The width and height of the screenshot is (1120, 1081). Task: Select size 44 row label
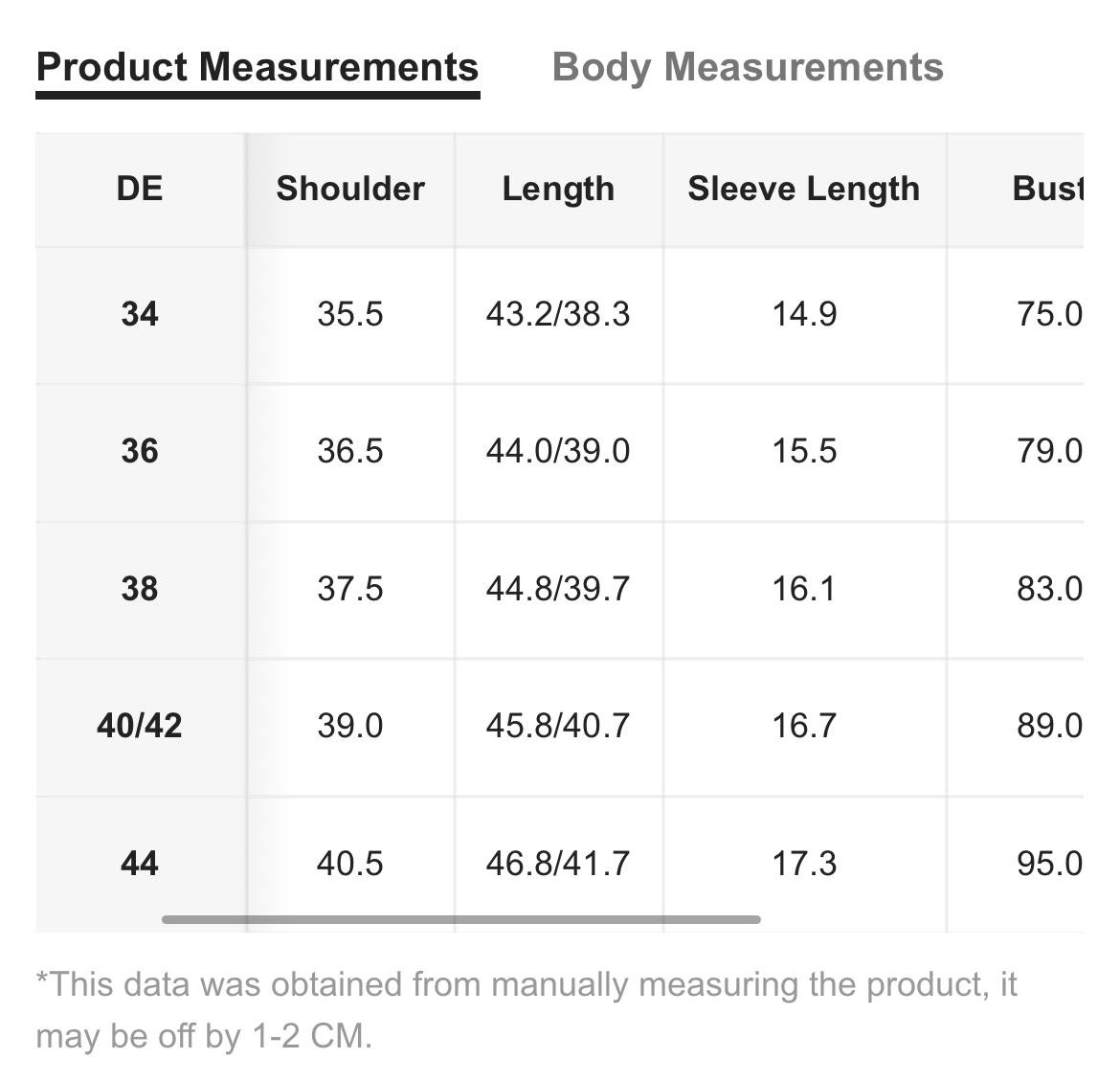point(140,864)
